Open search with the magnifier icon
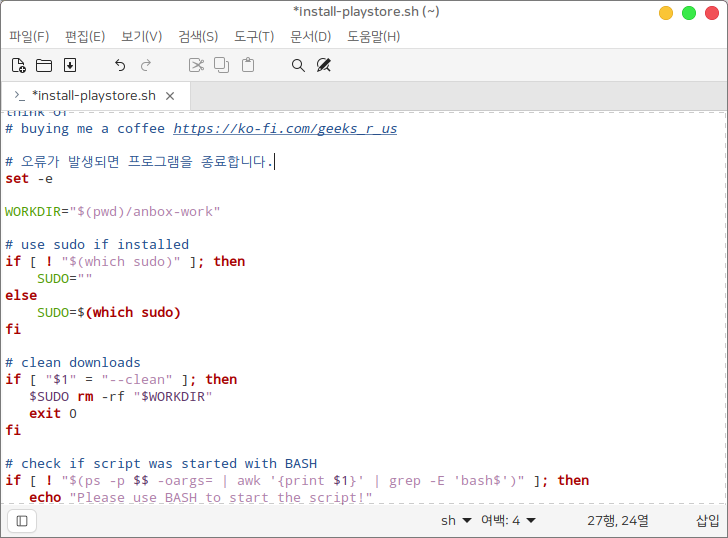Image resolution: width=728 pixels, height=538 pixels. 298,65
